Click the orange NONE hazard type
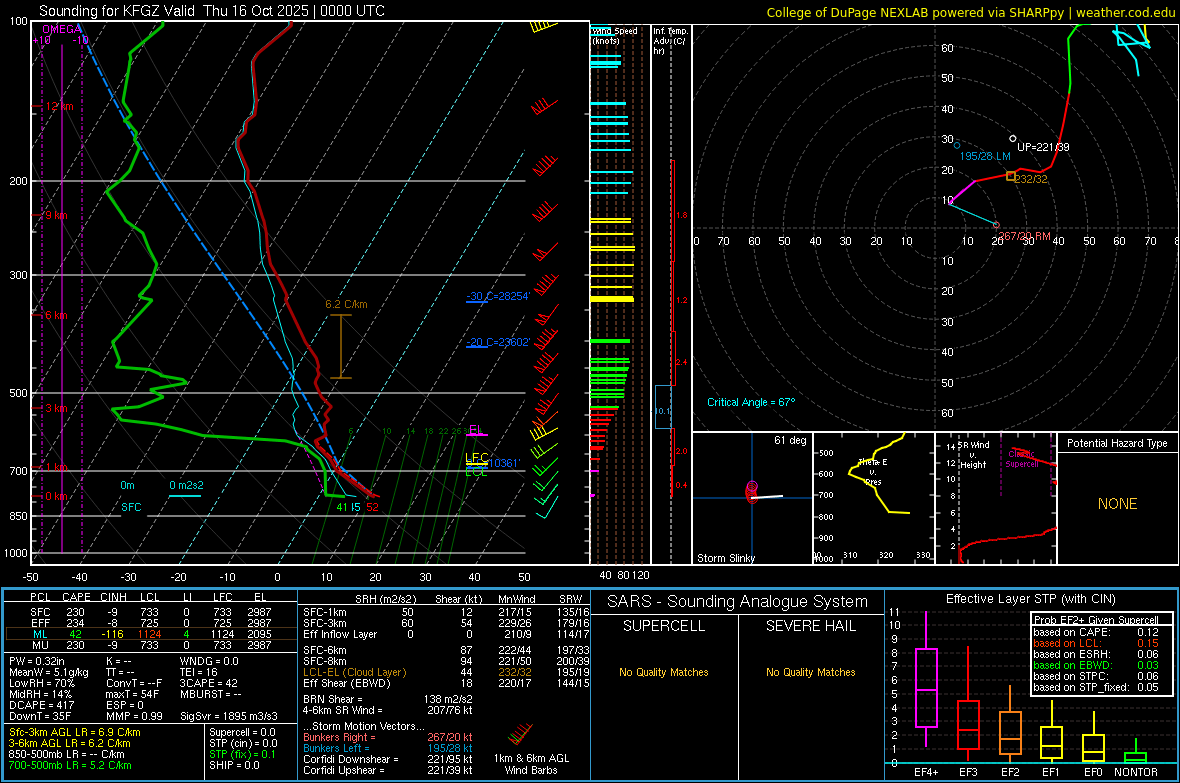 (1117, 504)
